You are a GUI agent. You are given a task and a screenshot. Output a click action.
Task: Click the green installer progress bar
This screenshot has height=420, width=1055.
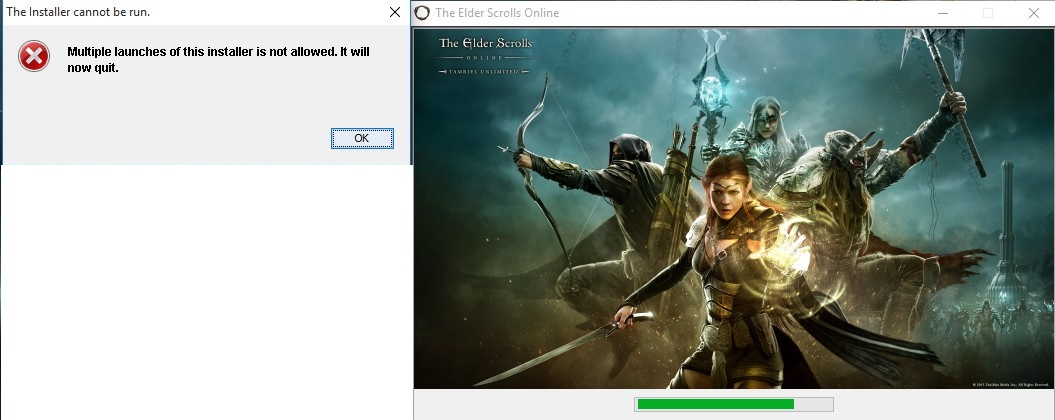coord(734,404)
